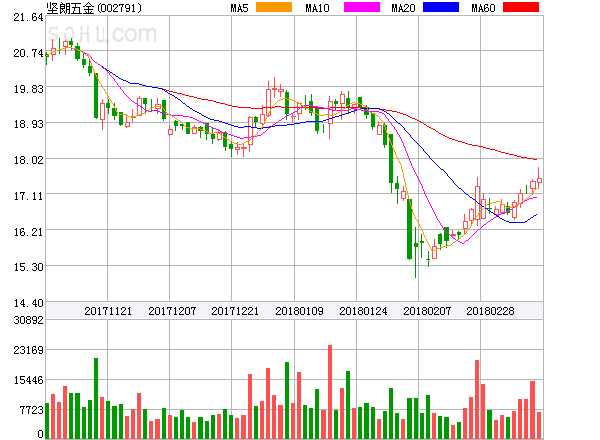
Task: Click the 20171221 date label
Action: pyautogui.click(x=235, y=311)
